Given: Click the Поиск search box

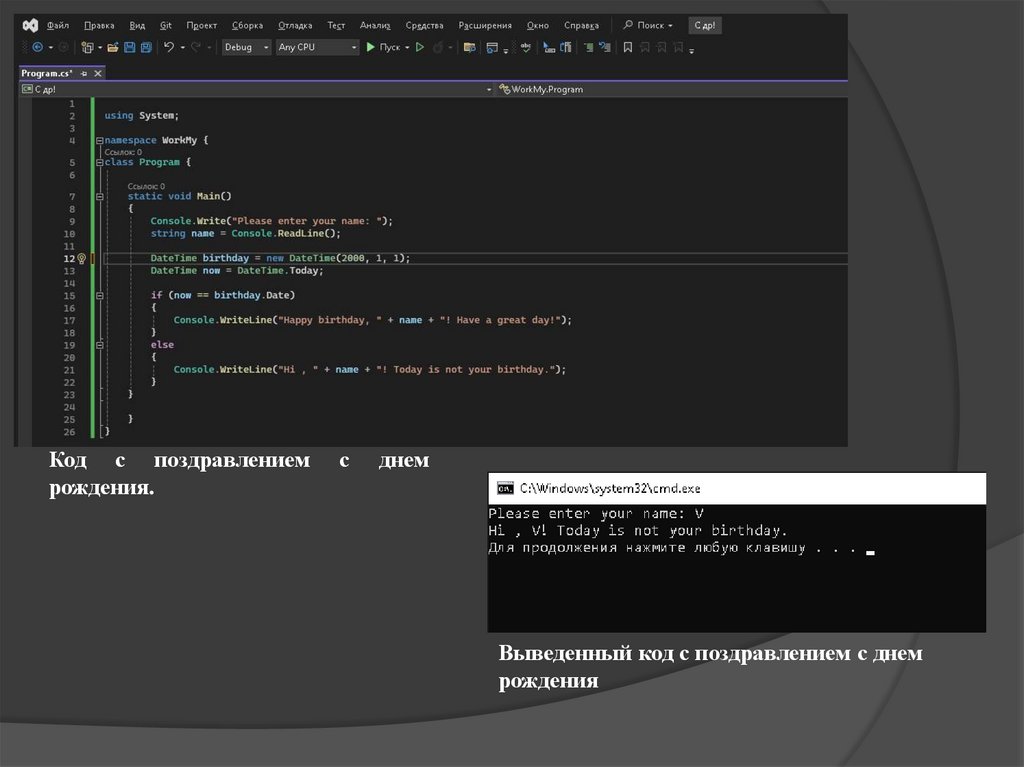Looking at the screenshot, I should [x=648, y=25].
